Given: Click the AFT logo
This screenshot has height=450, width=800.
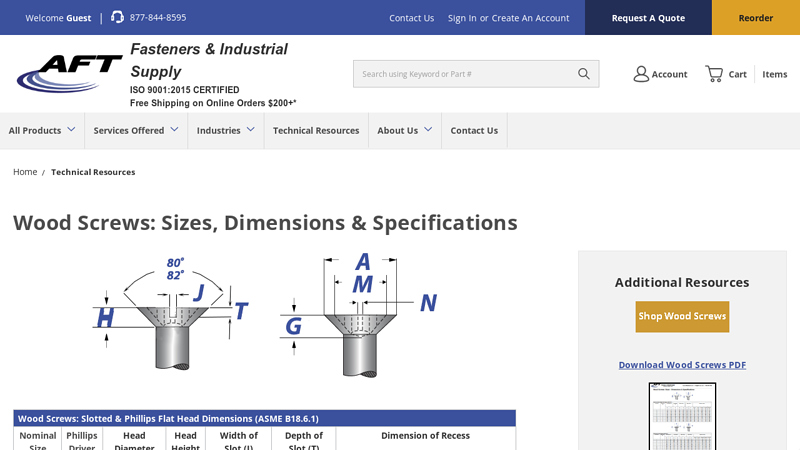Looking at the screenshot, I should (x=70, y=74).
